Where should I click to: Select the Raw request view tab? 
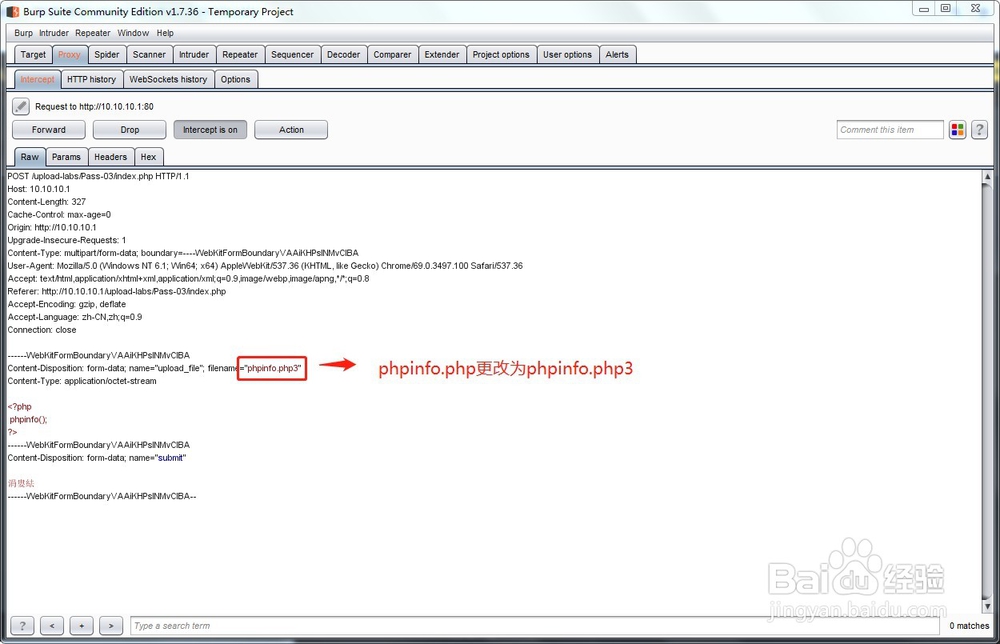point(29,157)
